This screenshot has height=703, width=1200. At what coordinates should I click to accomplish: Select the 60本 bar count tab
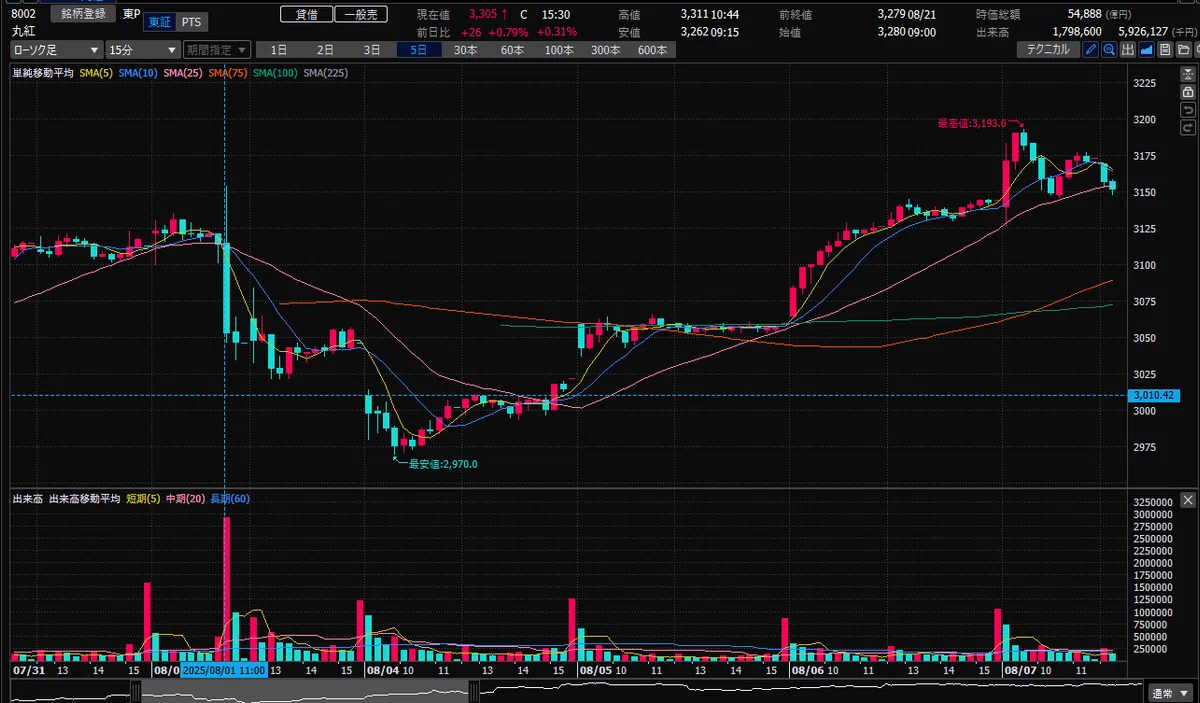512,50
